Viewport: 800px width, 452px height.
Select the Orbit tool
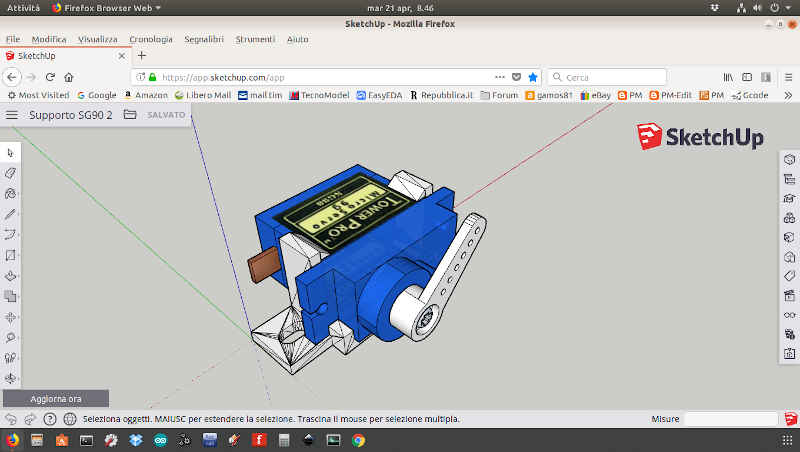click(11, 378)
